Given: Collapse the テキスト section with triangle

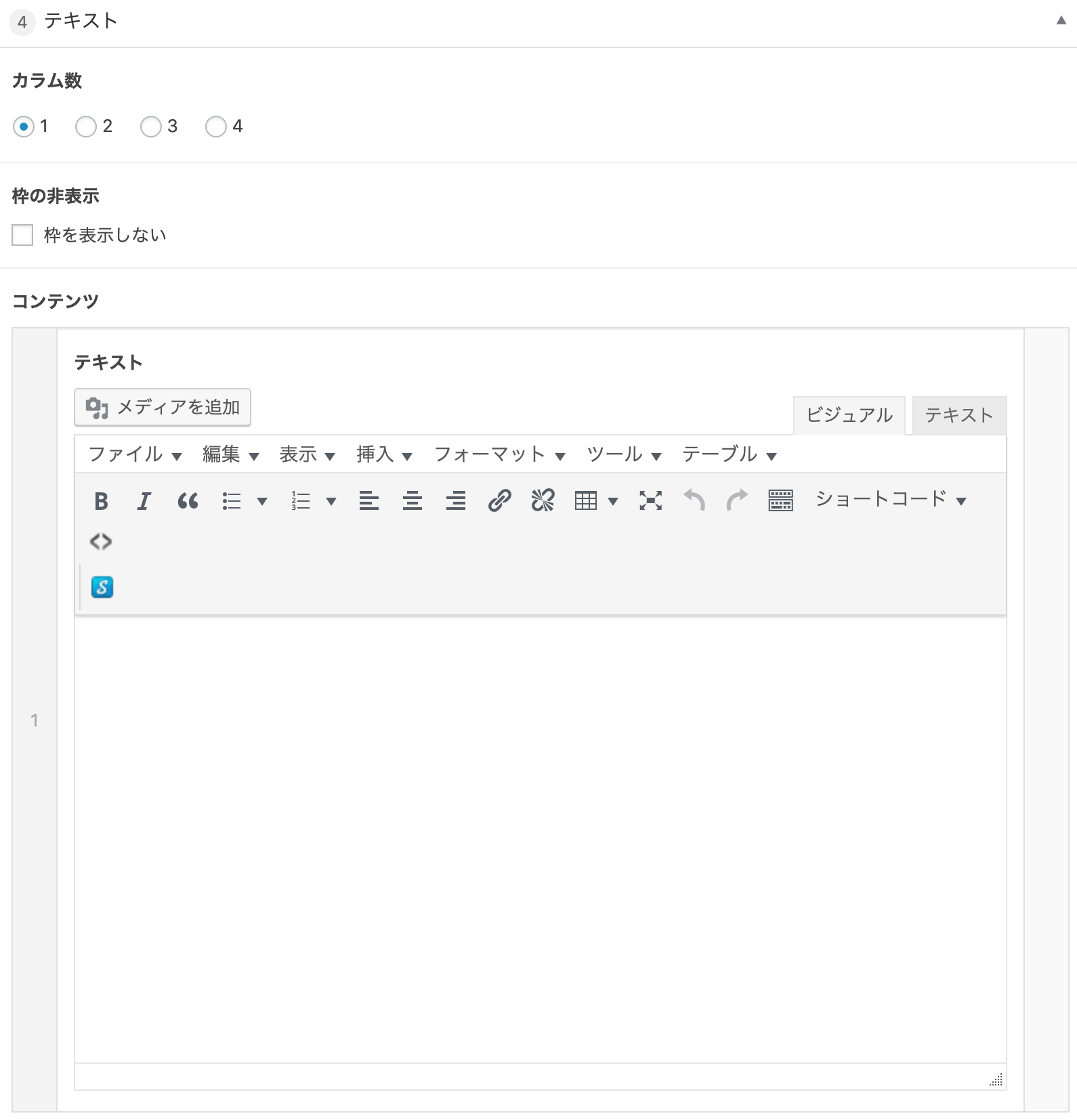Looking at the screenshot, I should (x=1061, y=21).
